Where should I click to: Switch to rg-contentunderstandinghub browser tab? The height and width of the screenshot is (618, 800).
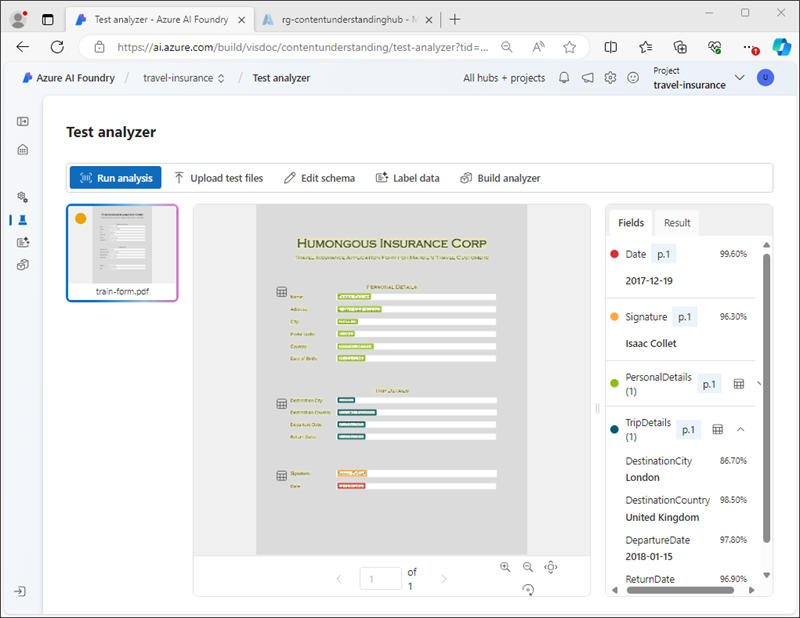(347, 19)
